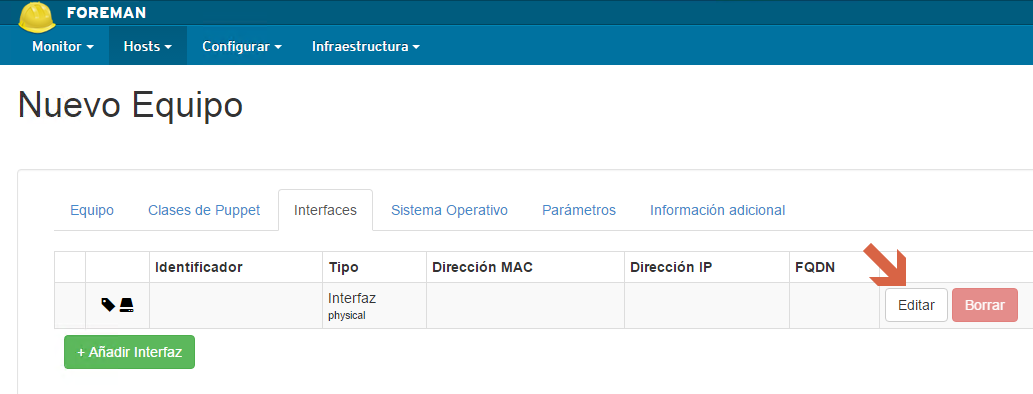Open the Monitor dropdown menu
This screenshot has height=394, width=1033.
(x=63, y=47)
